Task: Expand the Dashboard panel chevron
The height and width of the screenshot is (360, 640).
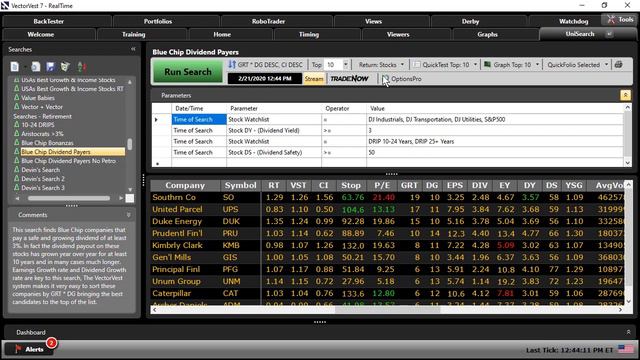Action: (628, 332)
